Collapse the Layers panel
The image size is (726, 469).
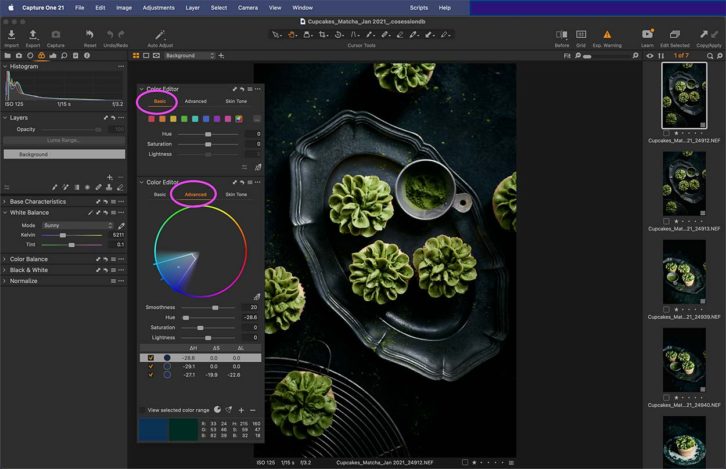tap(5, 118)
